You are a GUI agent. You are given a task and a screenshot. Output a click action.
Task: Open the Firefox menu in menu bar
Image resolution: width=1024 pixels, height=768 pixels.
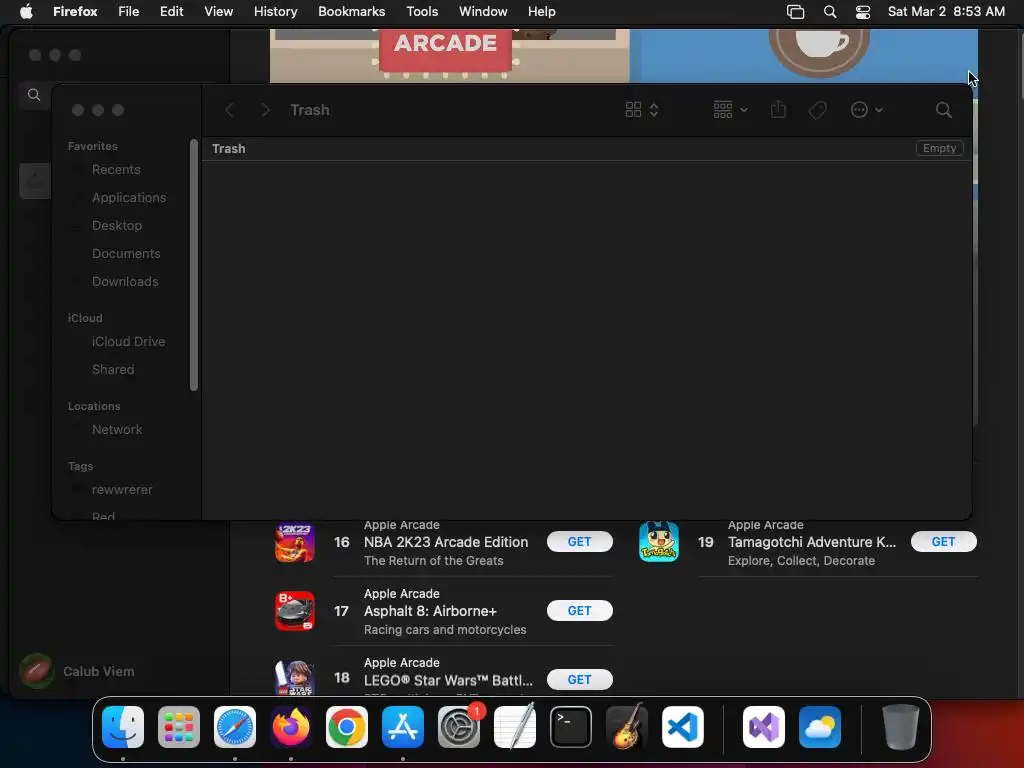coord(75,12)
